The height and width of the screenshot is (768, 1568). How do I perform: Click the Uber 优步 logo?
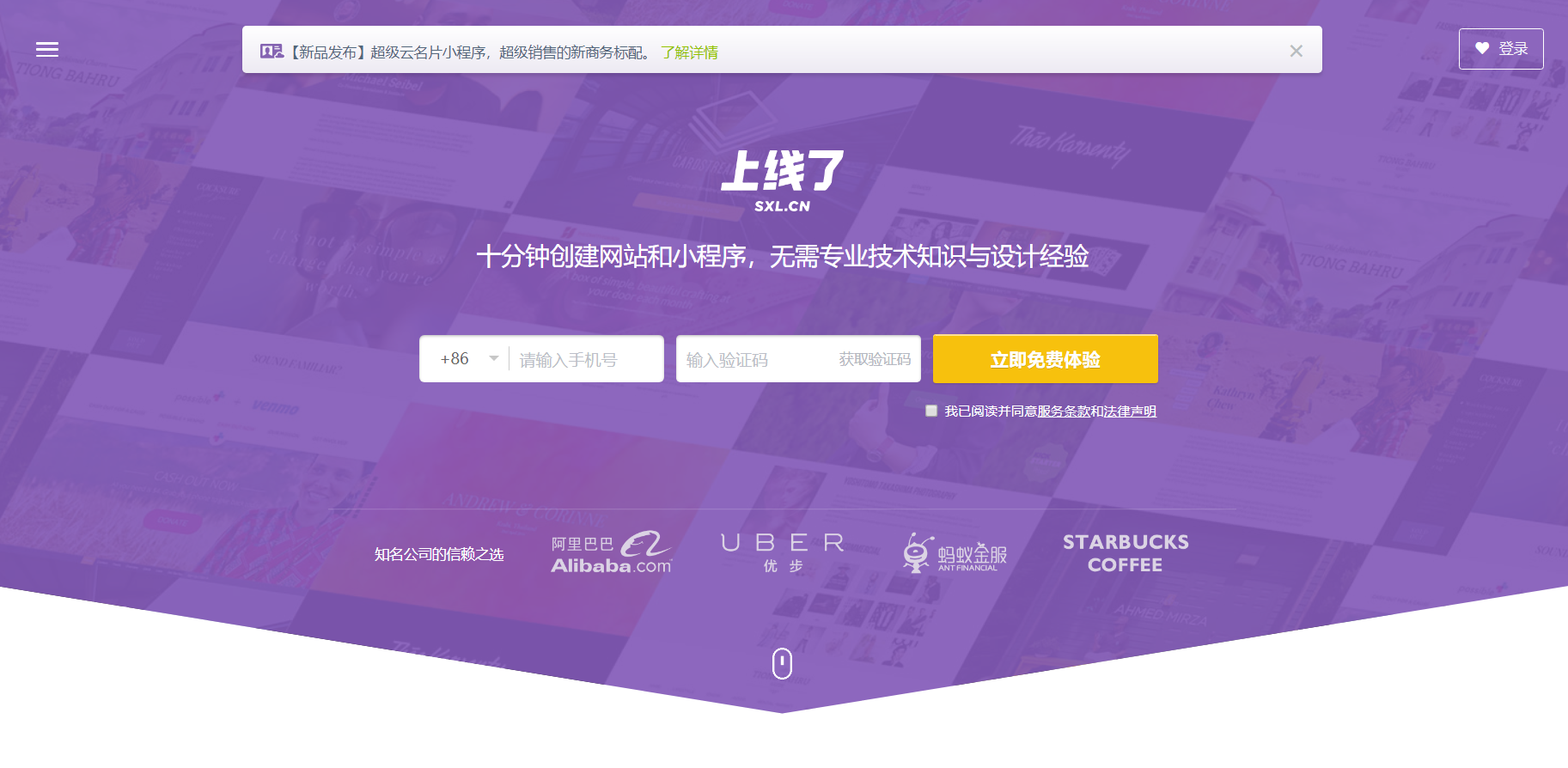783,553
